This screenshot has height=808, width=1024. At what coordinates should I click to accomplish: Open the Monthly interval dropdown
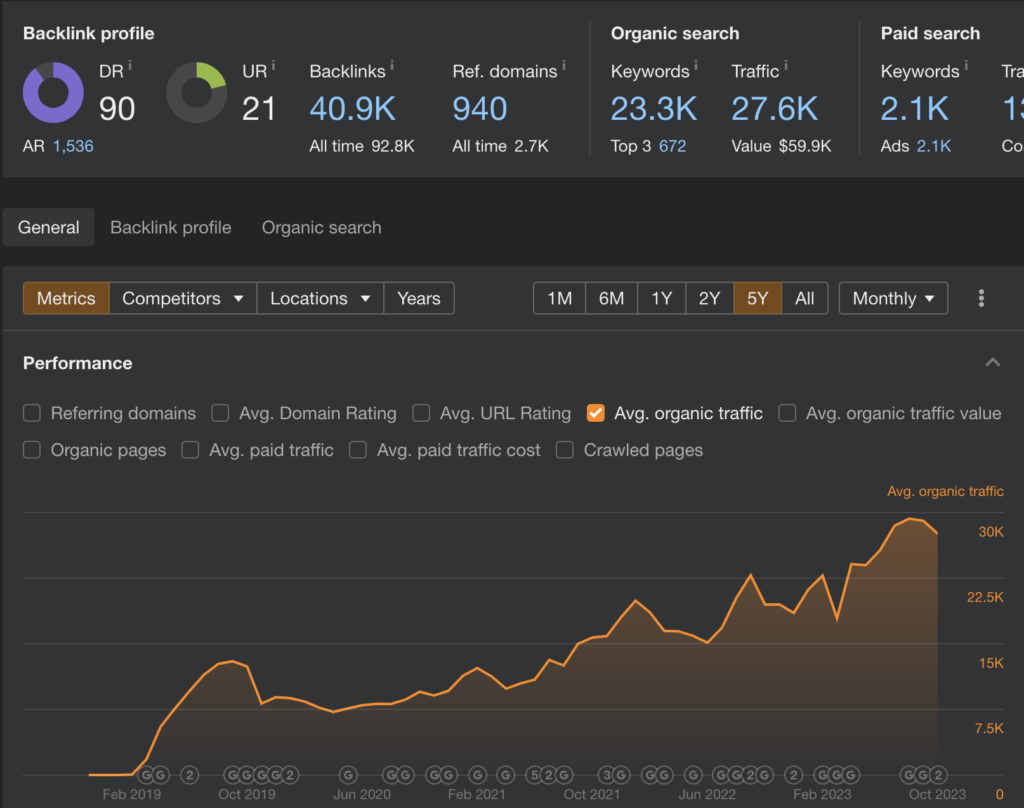click(893, 299)
